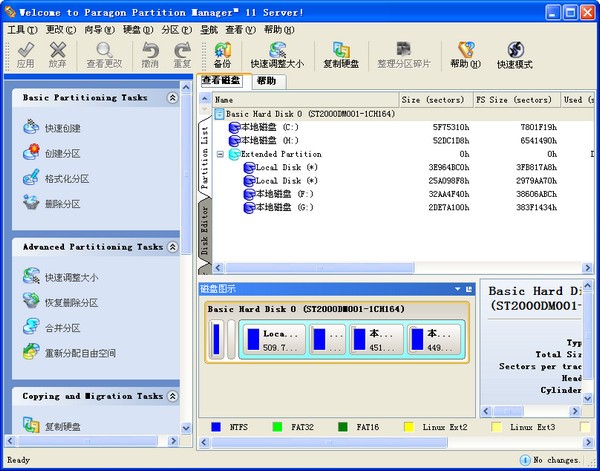Click the 帮助(H) toolbar icon
Image resolution: width=600 pixels, height=471 pixels.
466,50
